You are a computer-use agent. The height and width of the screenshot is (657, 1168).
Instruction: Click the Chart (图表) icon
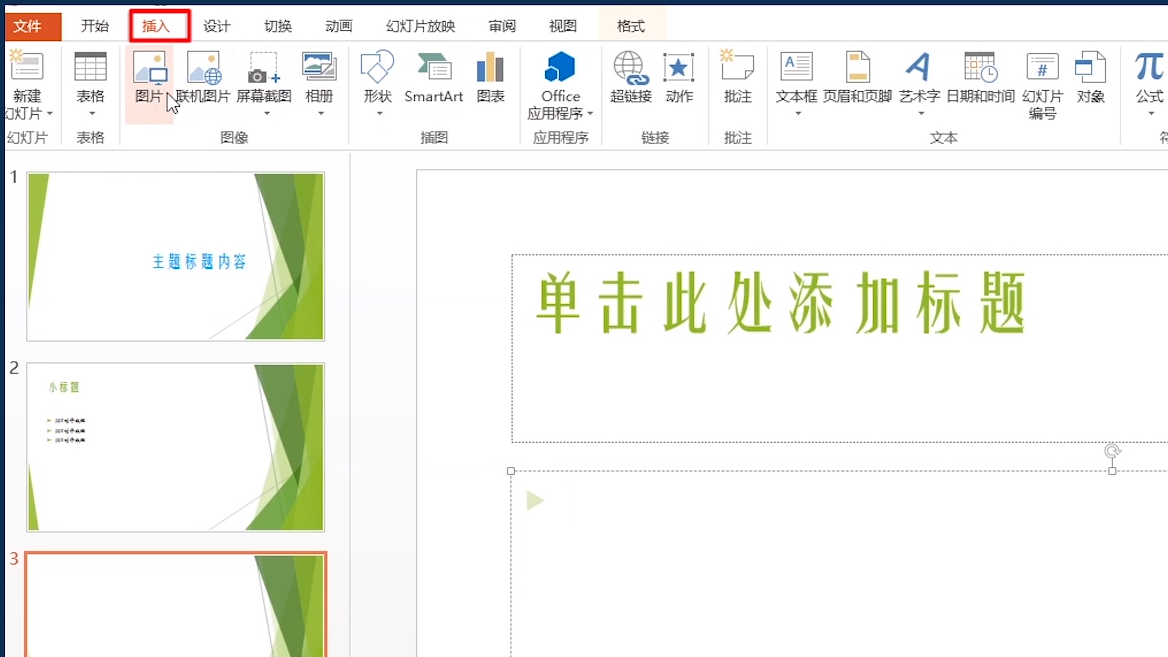tap(490, 66)
